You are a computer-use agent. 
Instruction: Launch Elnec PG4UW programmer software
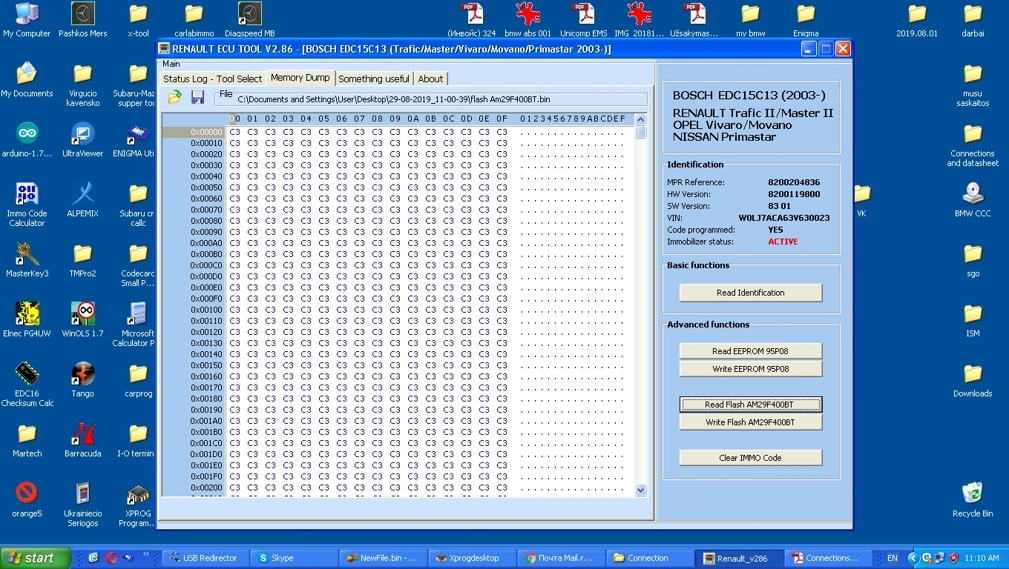click(26, 320)
